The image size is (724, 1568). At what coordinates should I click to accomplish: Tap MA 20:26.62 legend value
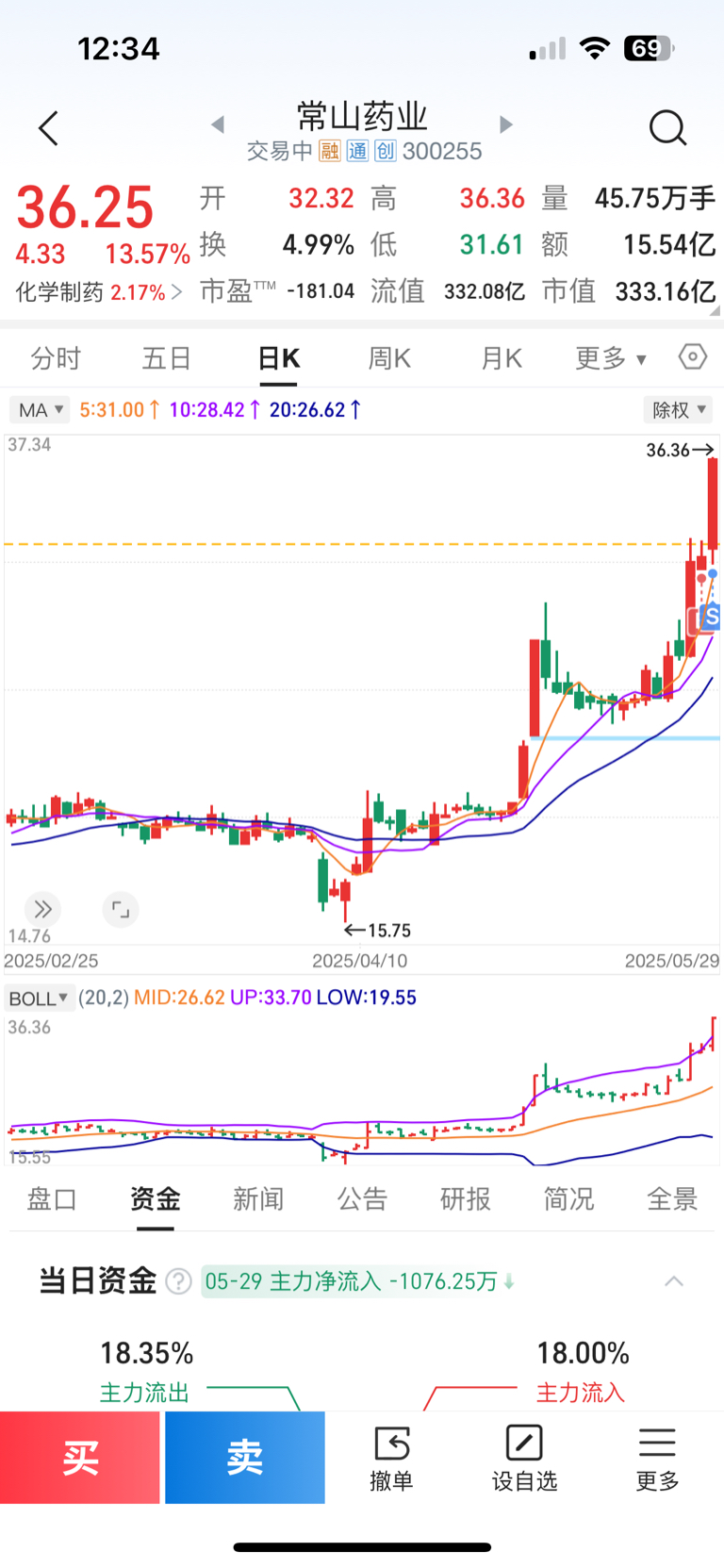click(315, 410)
